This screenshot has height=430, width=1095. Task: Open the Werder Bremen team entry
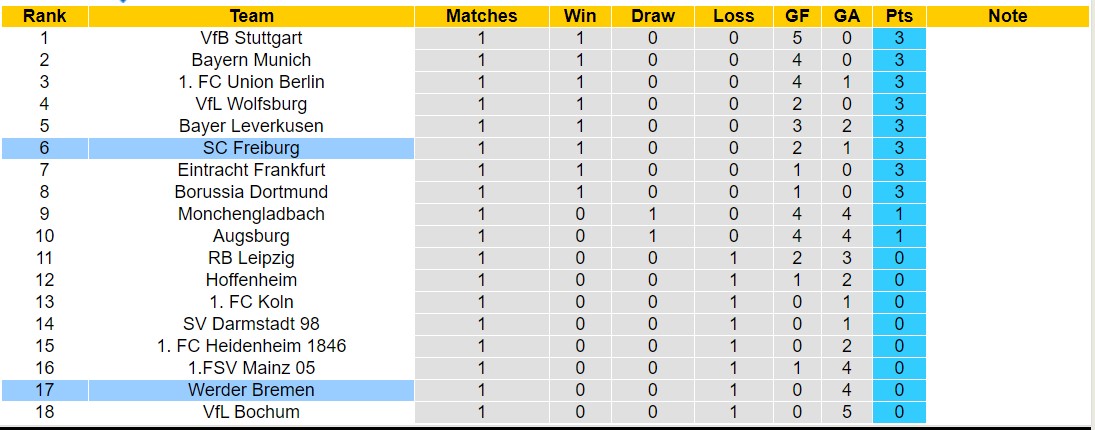click(251, 390)
